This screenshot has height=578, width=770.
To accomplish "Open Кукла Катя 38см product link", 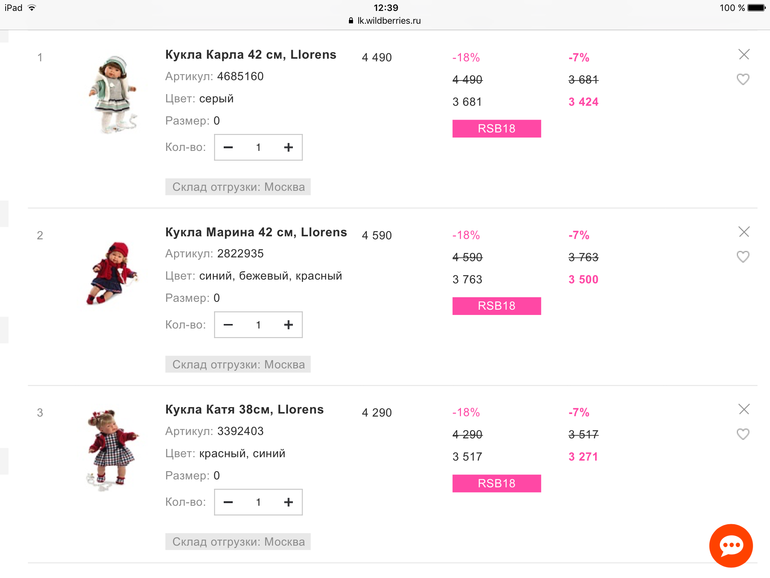I will pyautogui.click(x=244, y=409).
